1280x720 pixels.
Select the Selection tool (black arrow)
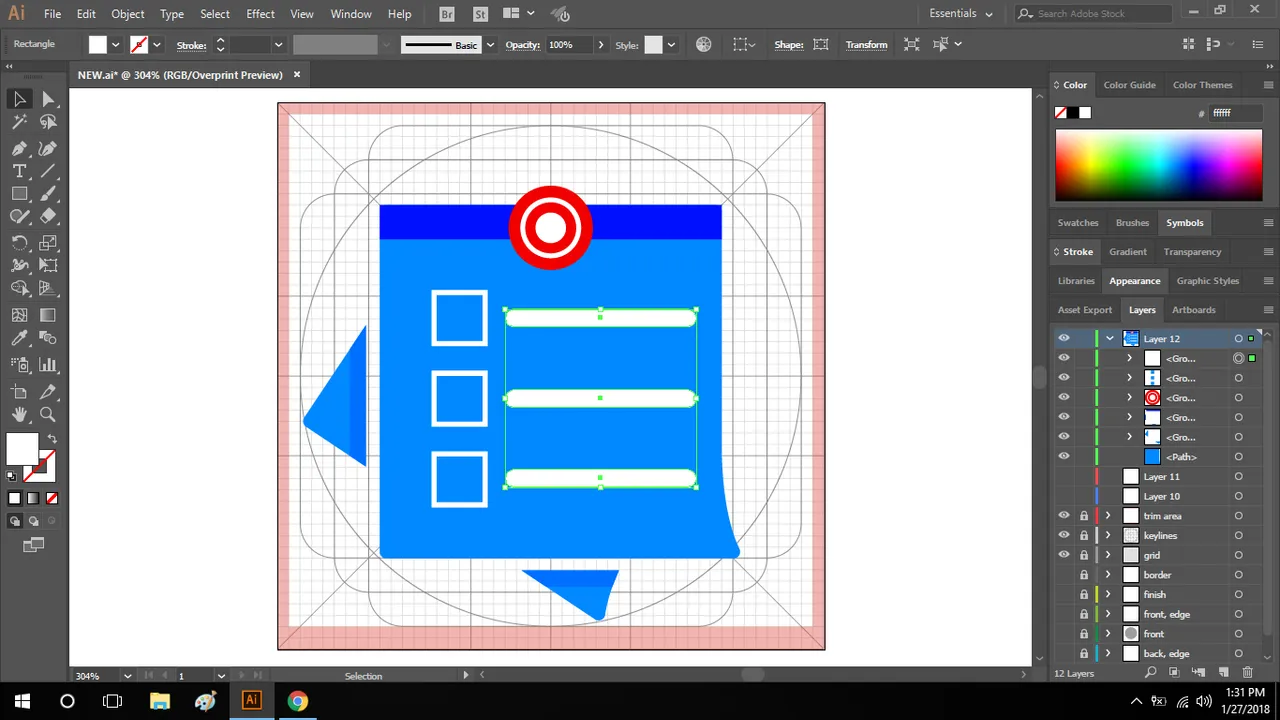[19, 99]
